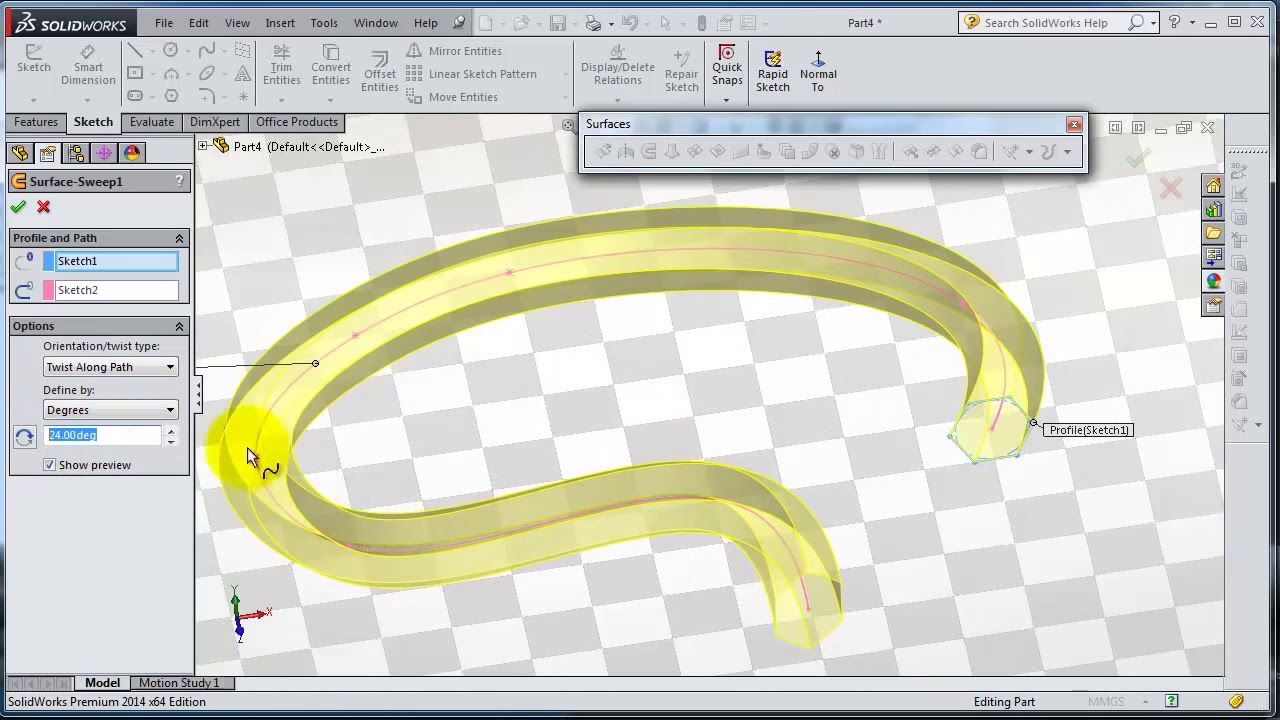This screenshot has width=1280, height=720.
Task: Open the File menu
Action: pyautogui.click(x=164, y=22)
